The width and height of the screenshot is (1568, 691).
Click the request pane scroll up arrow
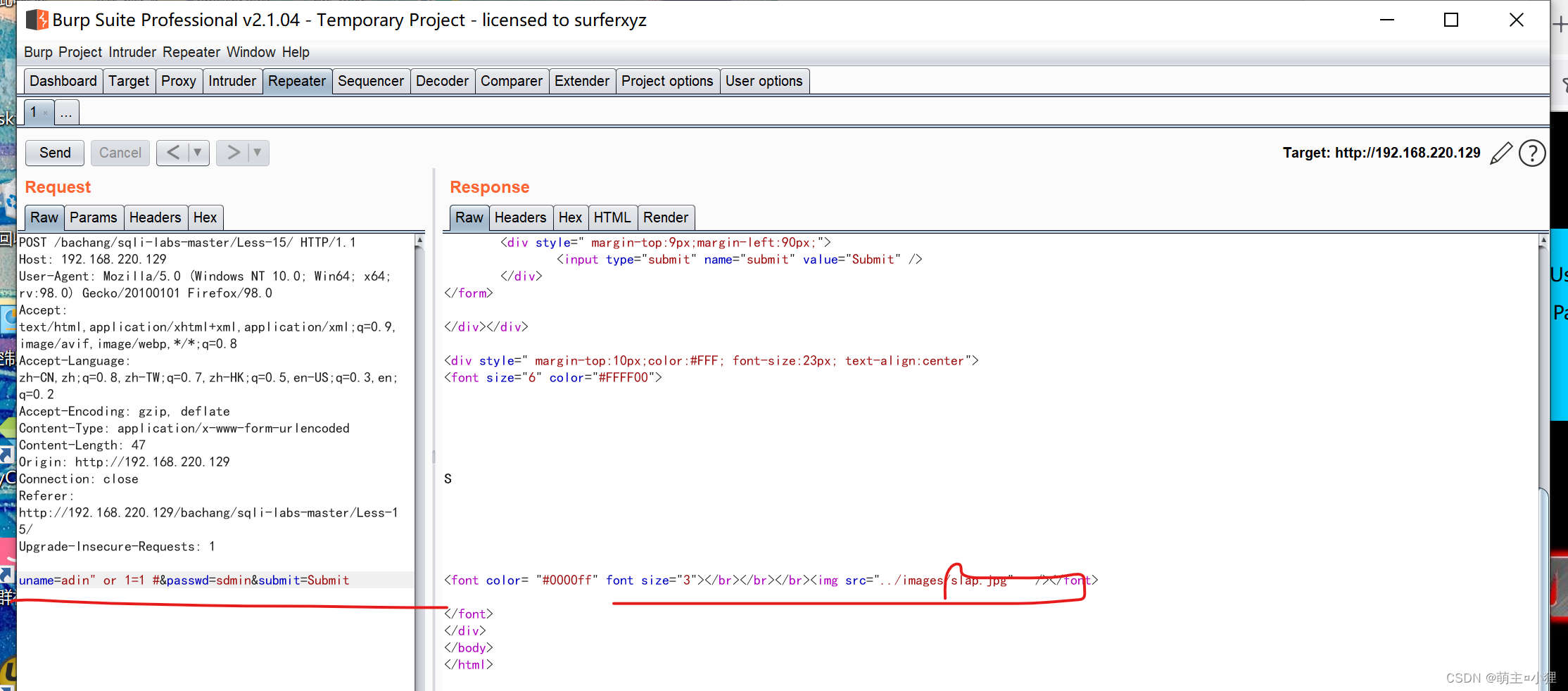pos(419,241)
